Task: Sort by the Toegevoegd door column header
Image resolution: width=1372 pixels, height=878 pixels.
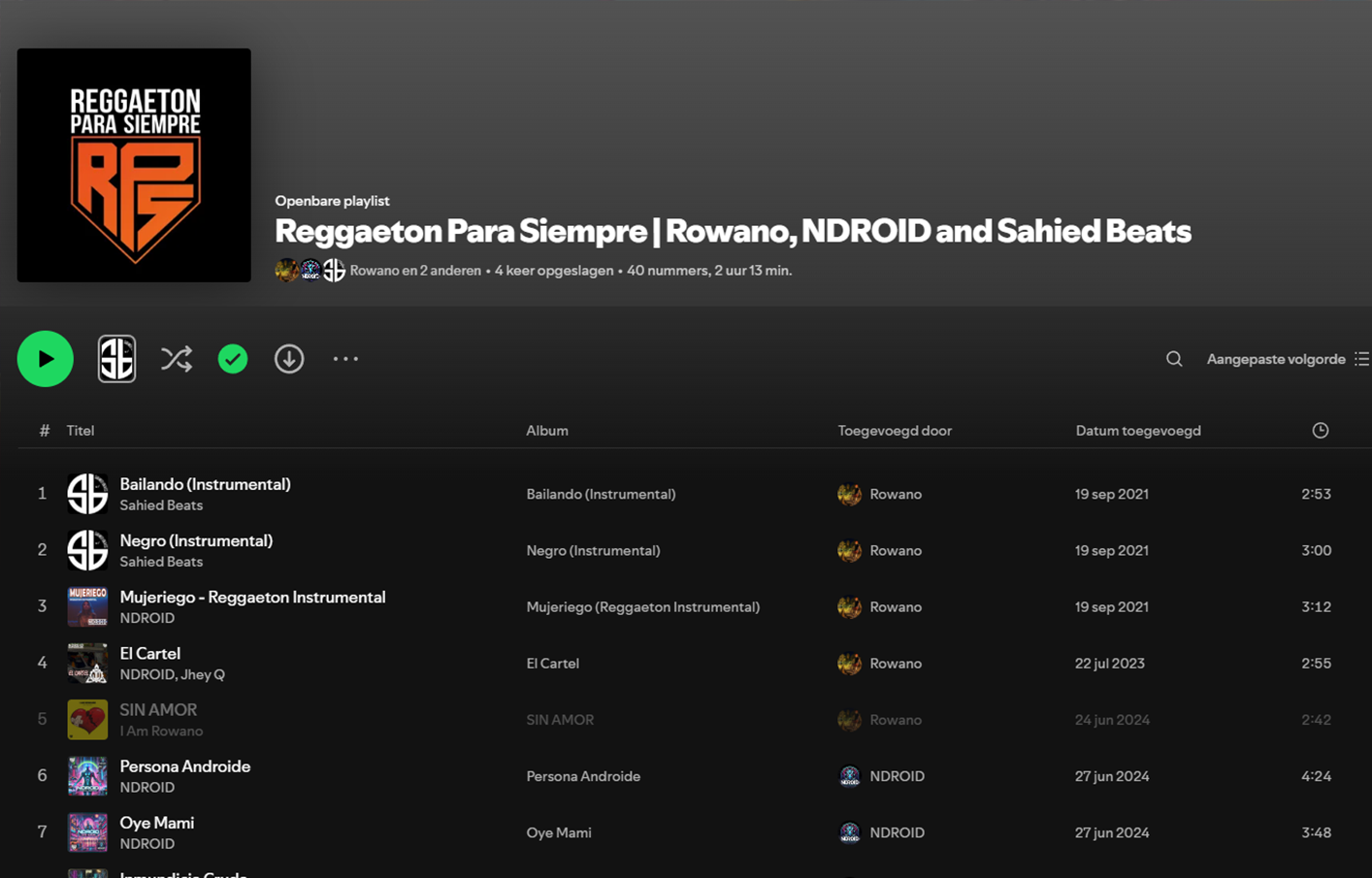Action: click(895, 431)
